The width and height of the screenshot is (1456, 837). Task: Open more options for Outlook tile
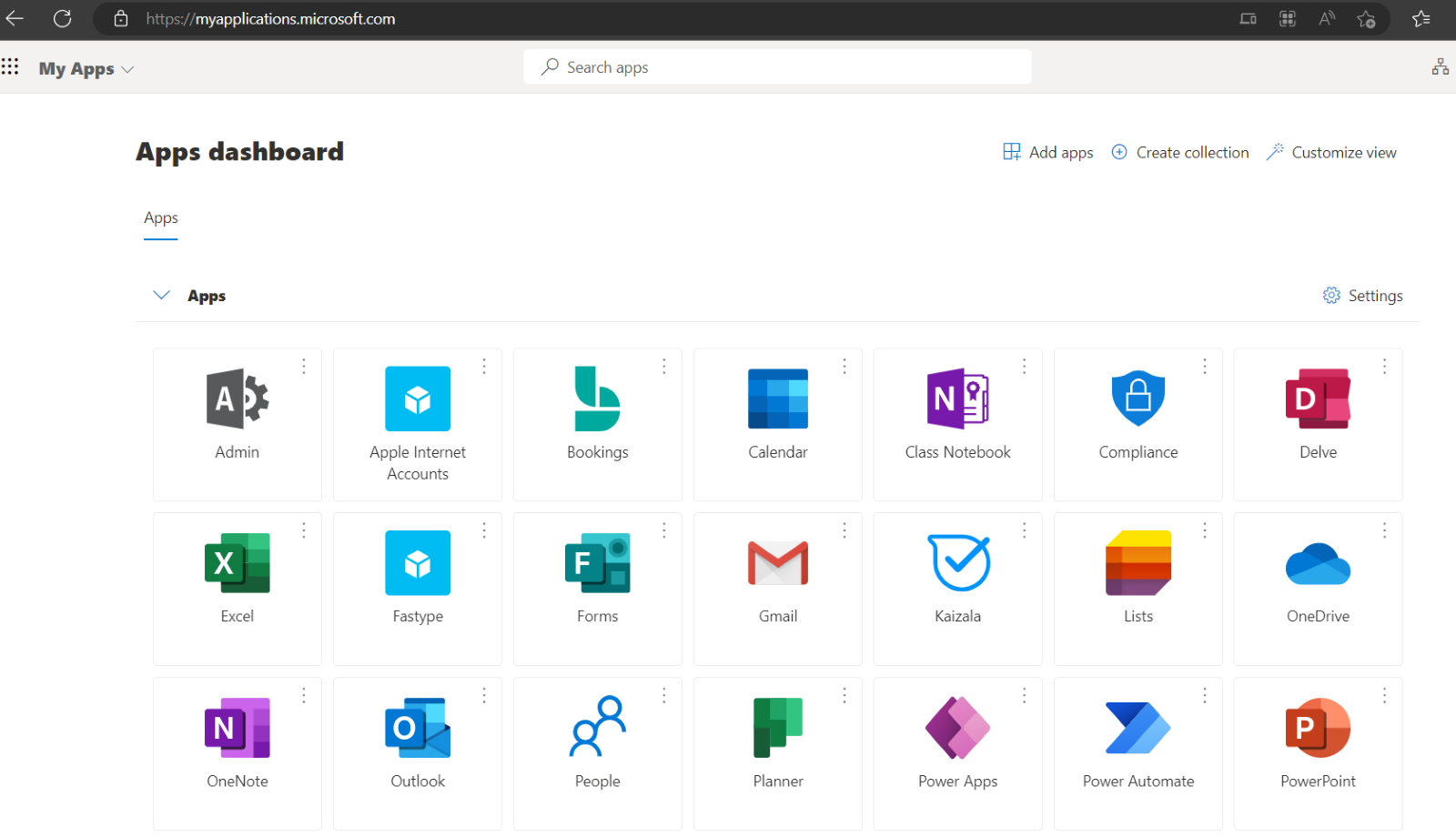484,695
